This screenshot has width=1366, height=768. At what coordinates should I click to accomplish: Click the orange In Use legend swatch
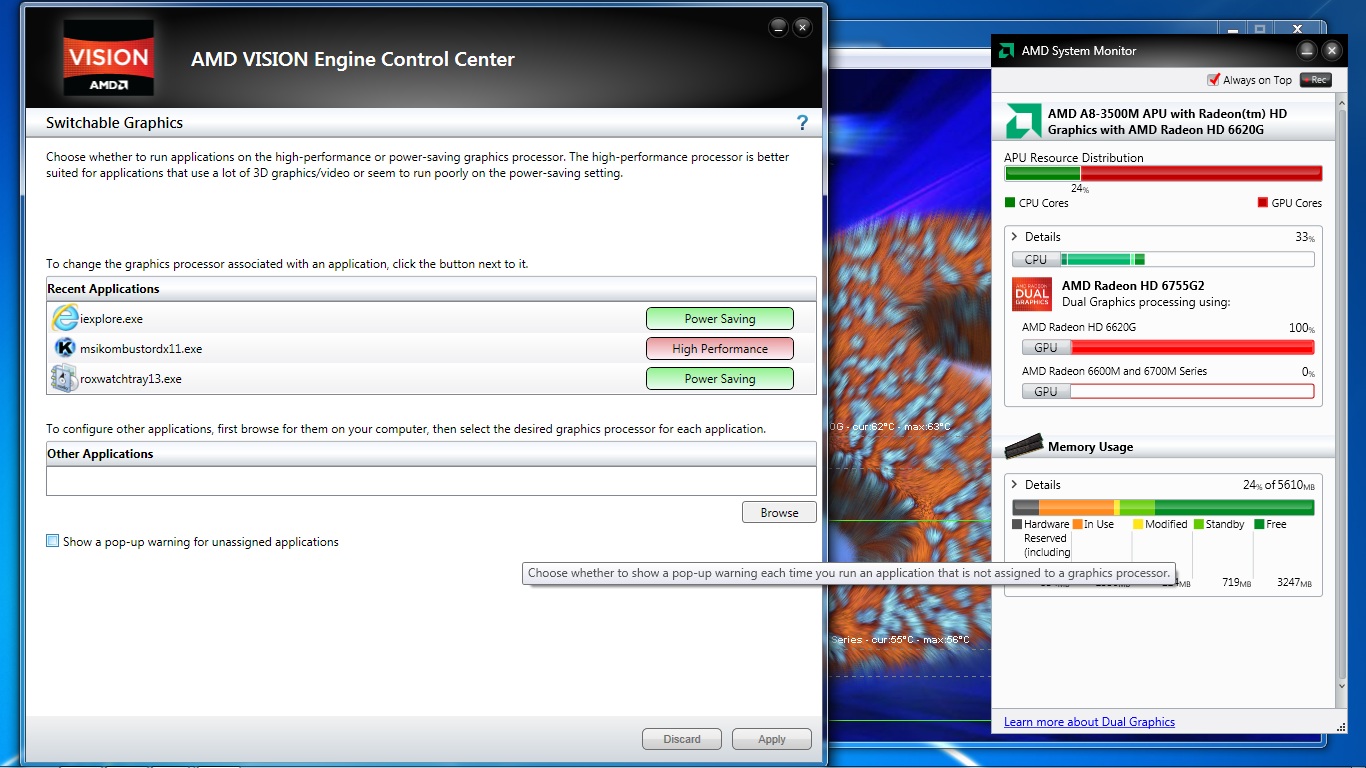coord(1077,524)
